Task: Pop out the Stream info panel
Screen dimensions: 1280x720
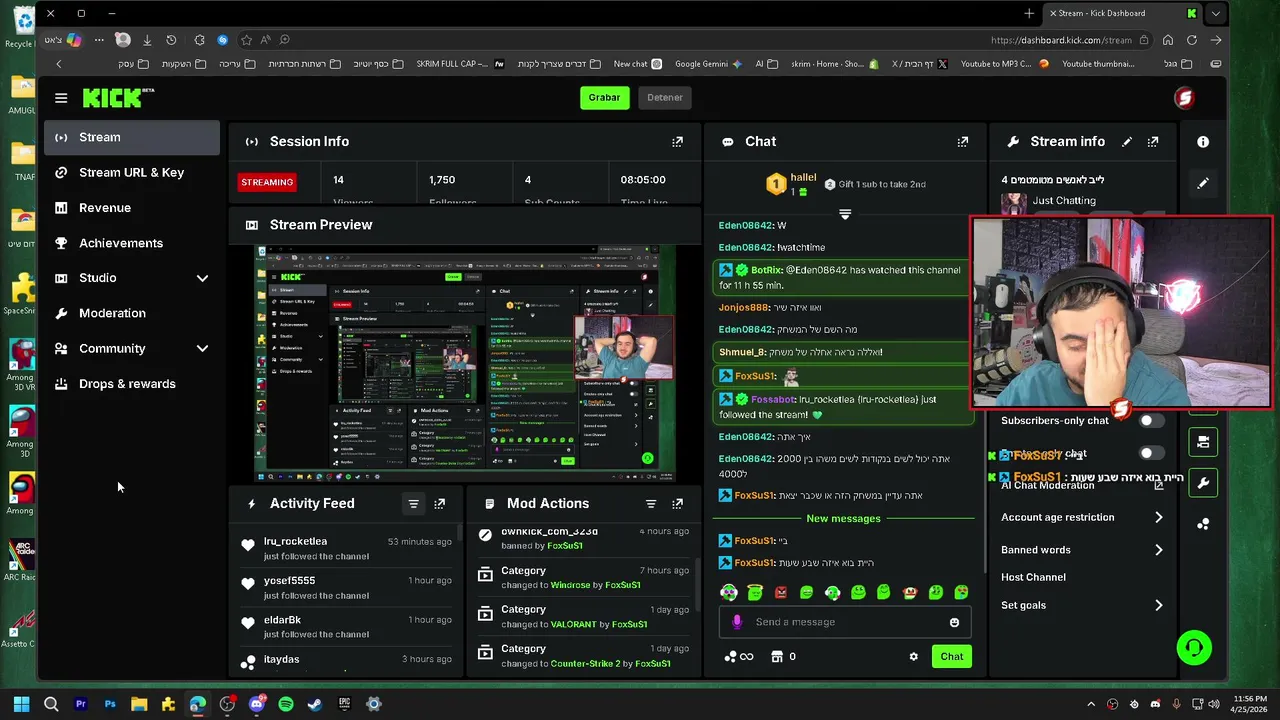Action: (x=1153, y=142)
